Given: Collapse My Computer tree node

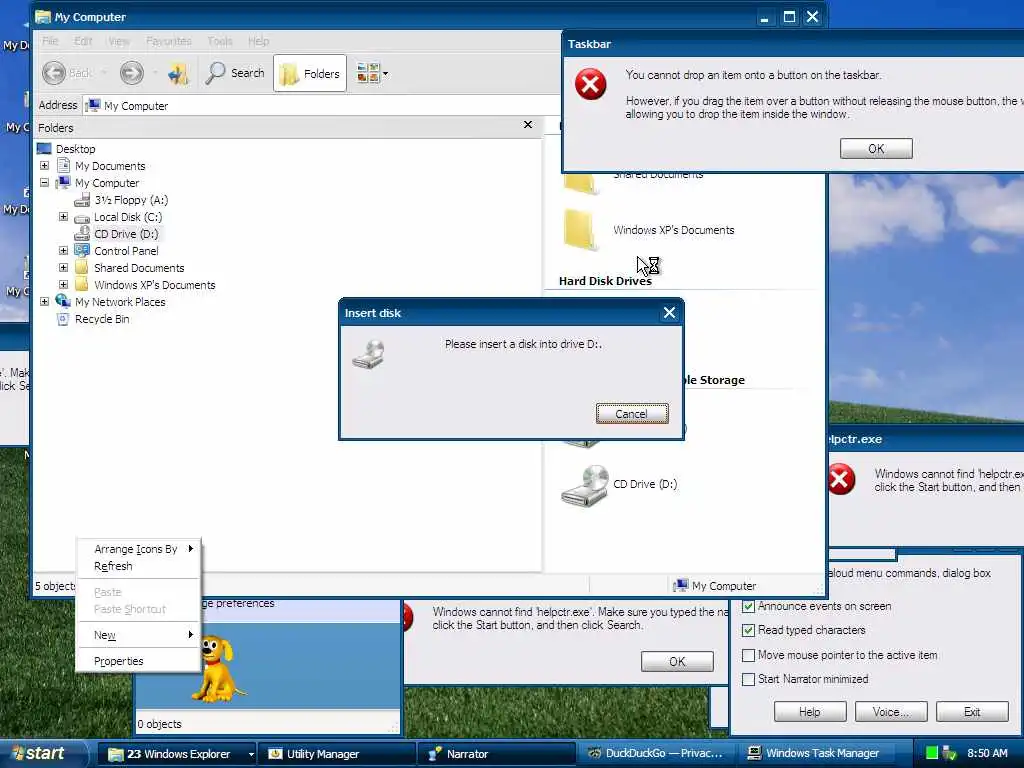Looking at the screenshot, I should pyautogui.click(x=44, y=183).
